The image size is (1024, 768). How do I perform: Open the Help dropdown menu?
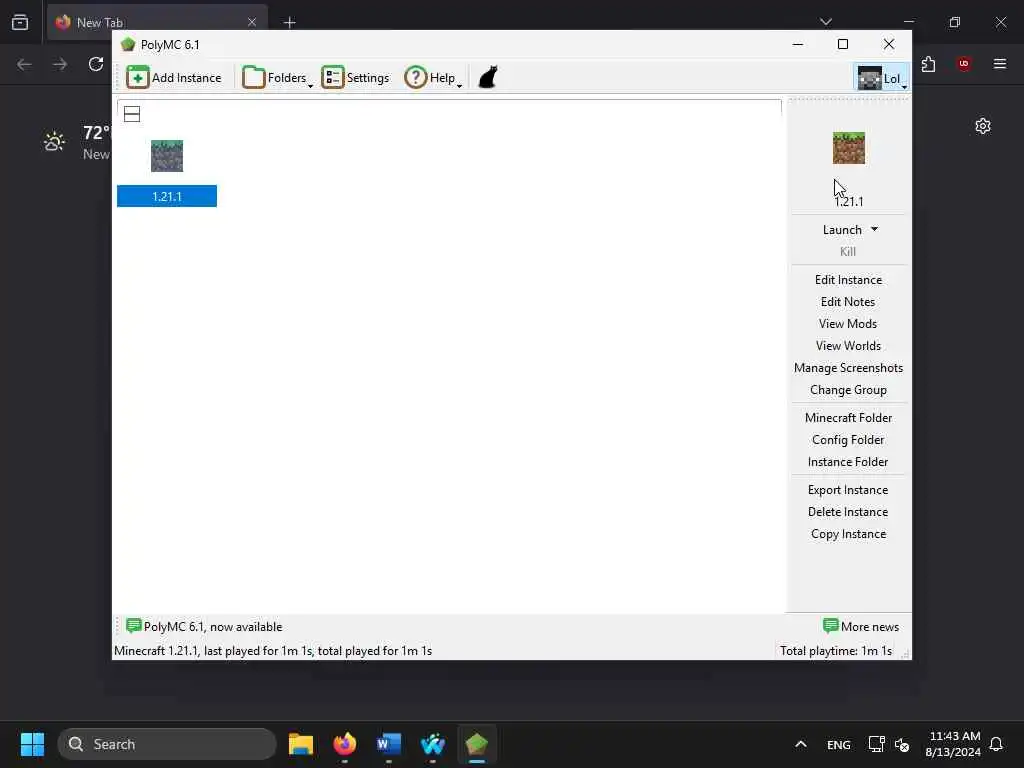click(x=433, y=78)
